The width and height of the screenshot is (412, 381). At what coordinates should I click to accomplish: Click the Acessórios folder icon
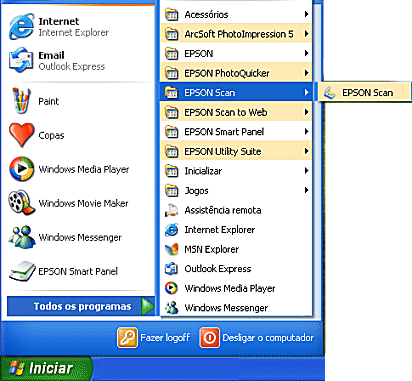[172, 14]
